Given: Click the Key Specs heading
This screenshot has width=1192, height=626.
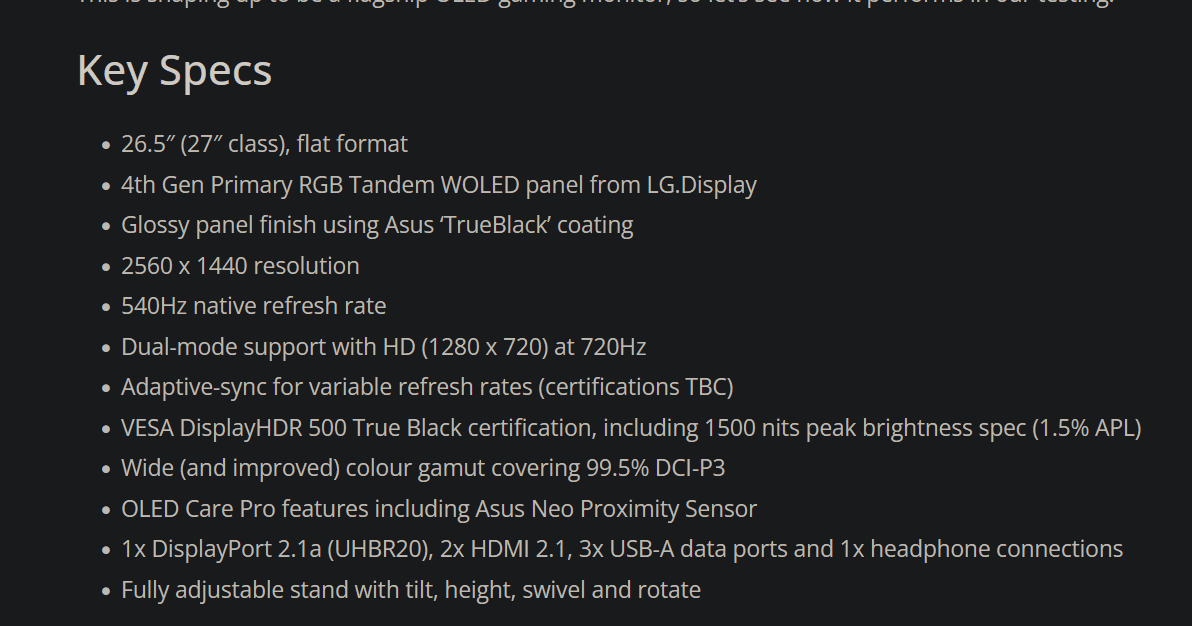Looking at the screenshot, I should click(174, 71).
